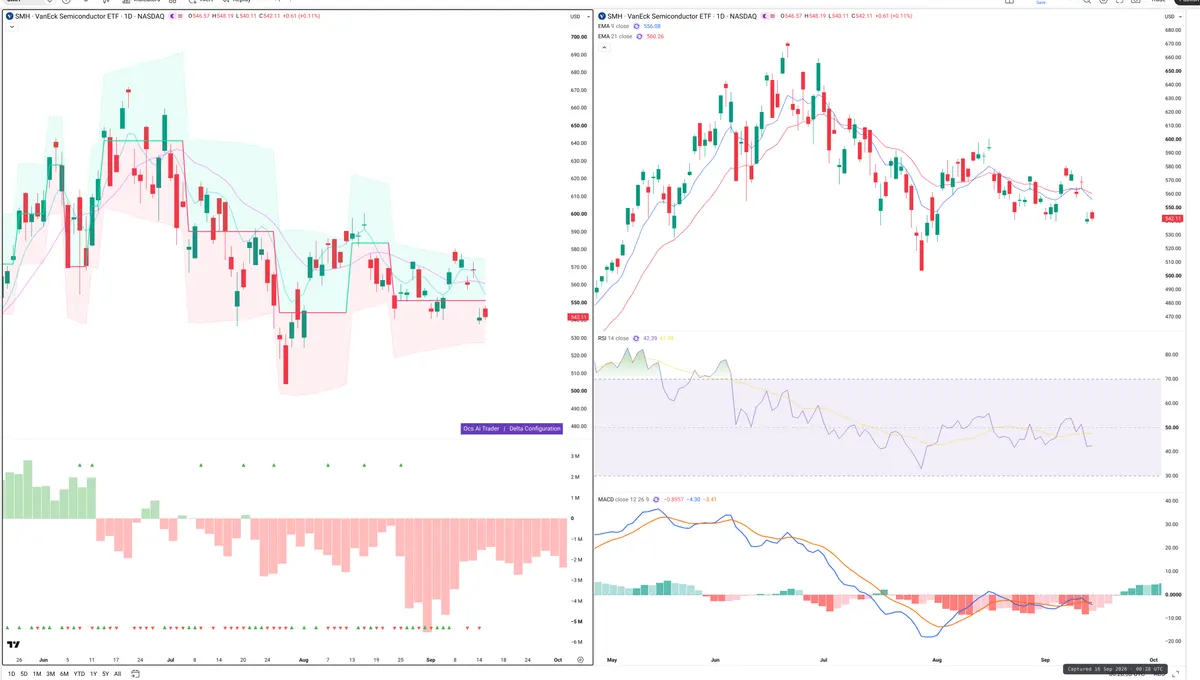Click the 542.11 price tag on left chart

coord(578,317)
